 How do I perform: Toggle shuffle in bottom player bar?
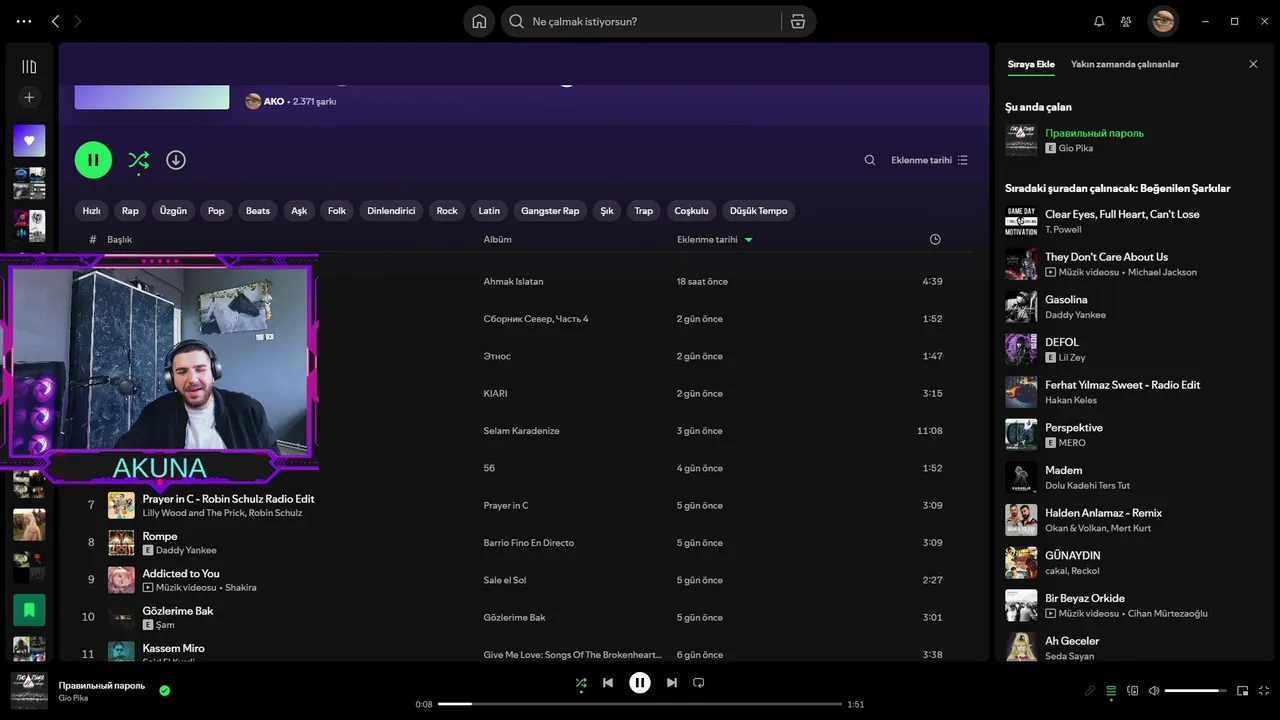click(x=581, y=683)
